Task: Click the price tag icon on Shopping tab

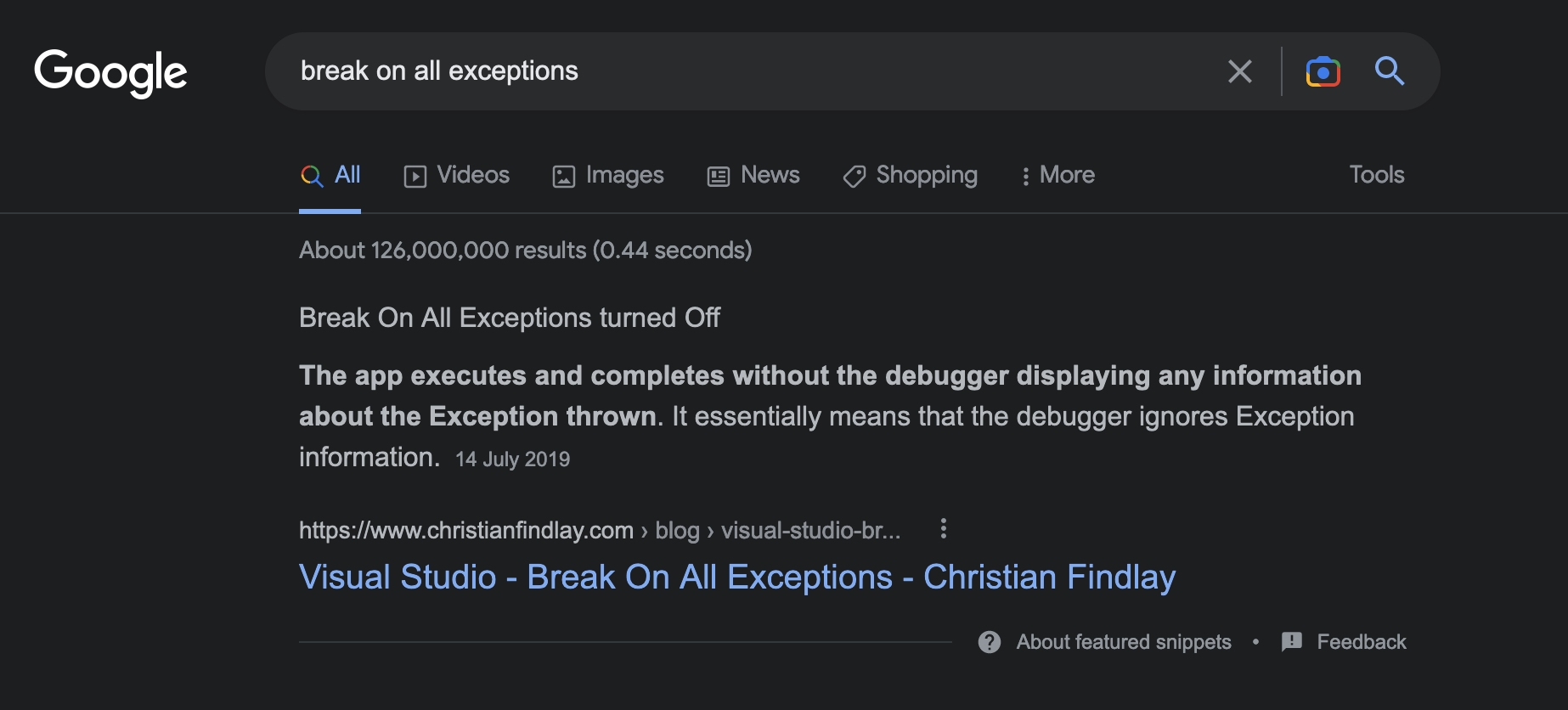Action: coord(854,176)
